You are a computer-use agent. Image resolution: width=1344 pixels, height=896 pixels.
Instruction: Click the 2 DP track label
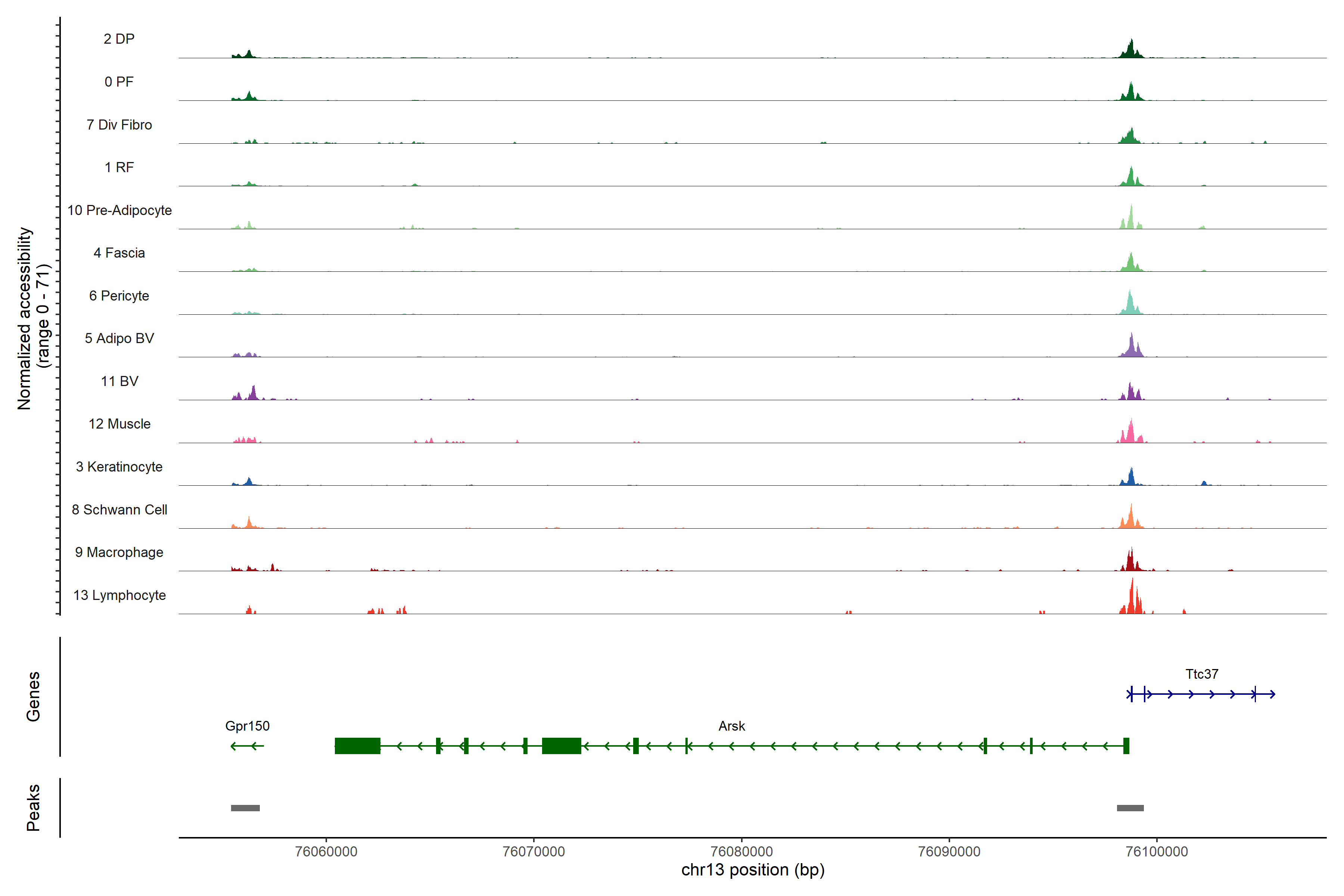coord(119,39)
